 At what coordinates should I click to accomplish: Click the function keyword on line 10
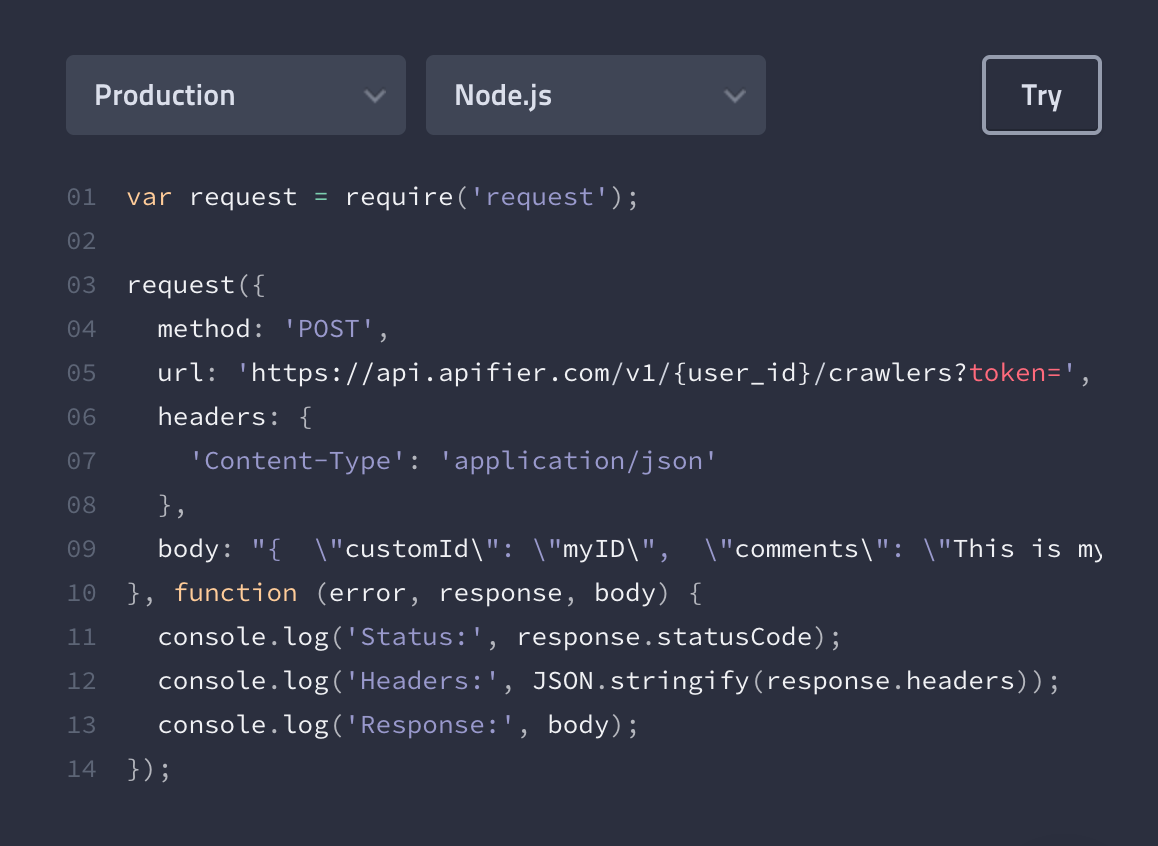[236, 592]
